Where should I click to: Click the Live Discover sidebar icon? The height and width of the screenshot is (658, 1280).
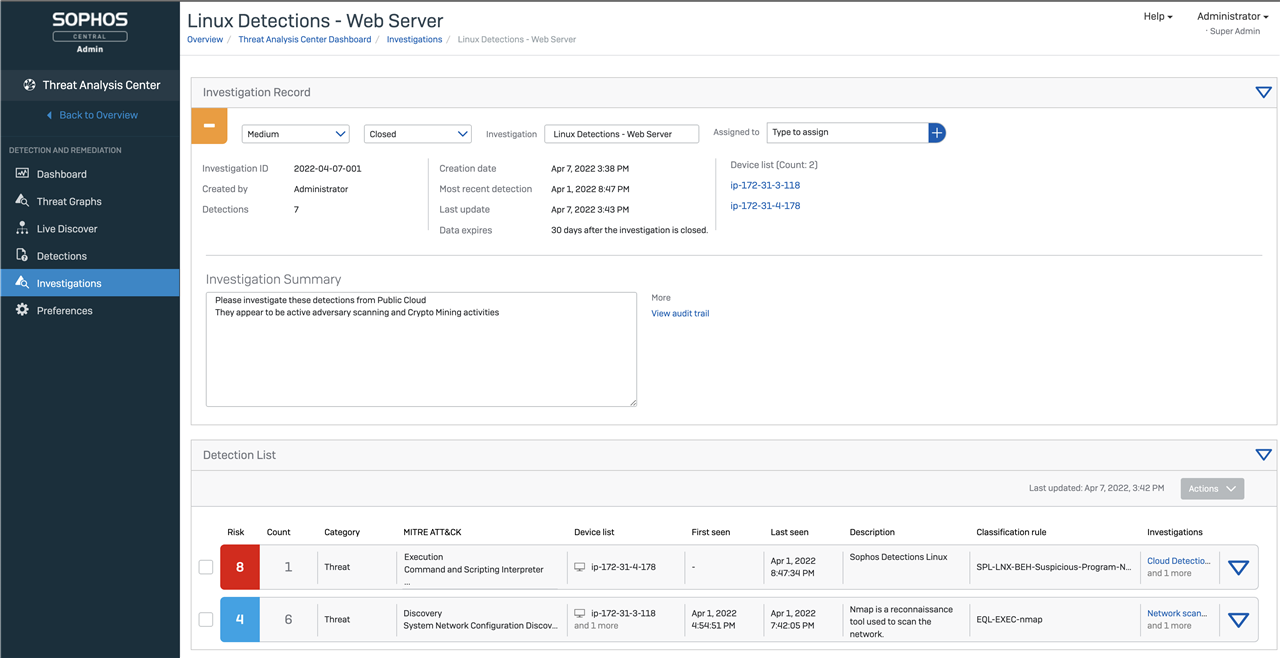point(22,228)
